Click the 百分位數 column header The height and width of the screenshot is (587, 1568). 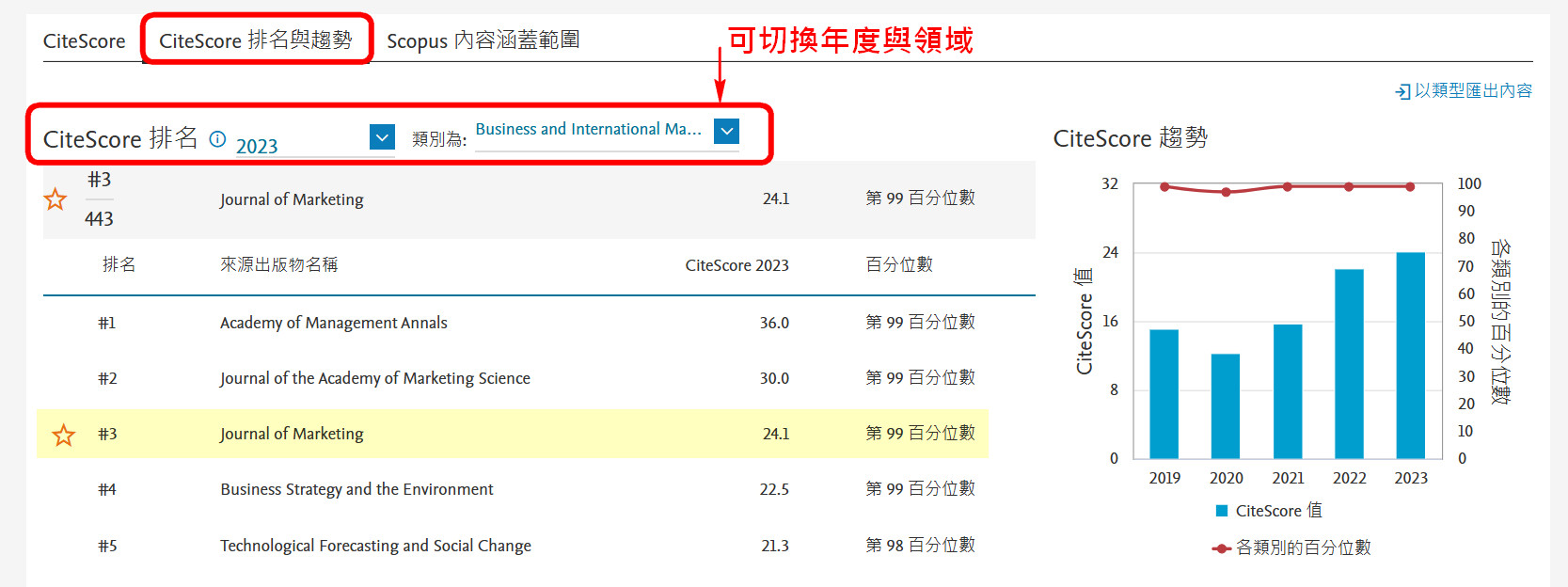pyautogui.click(x=899, y=264)
